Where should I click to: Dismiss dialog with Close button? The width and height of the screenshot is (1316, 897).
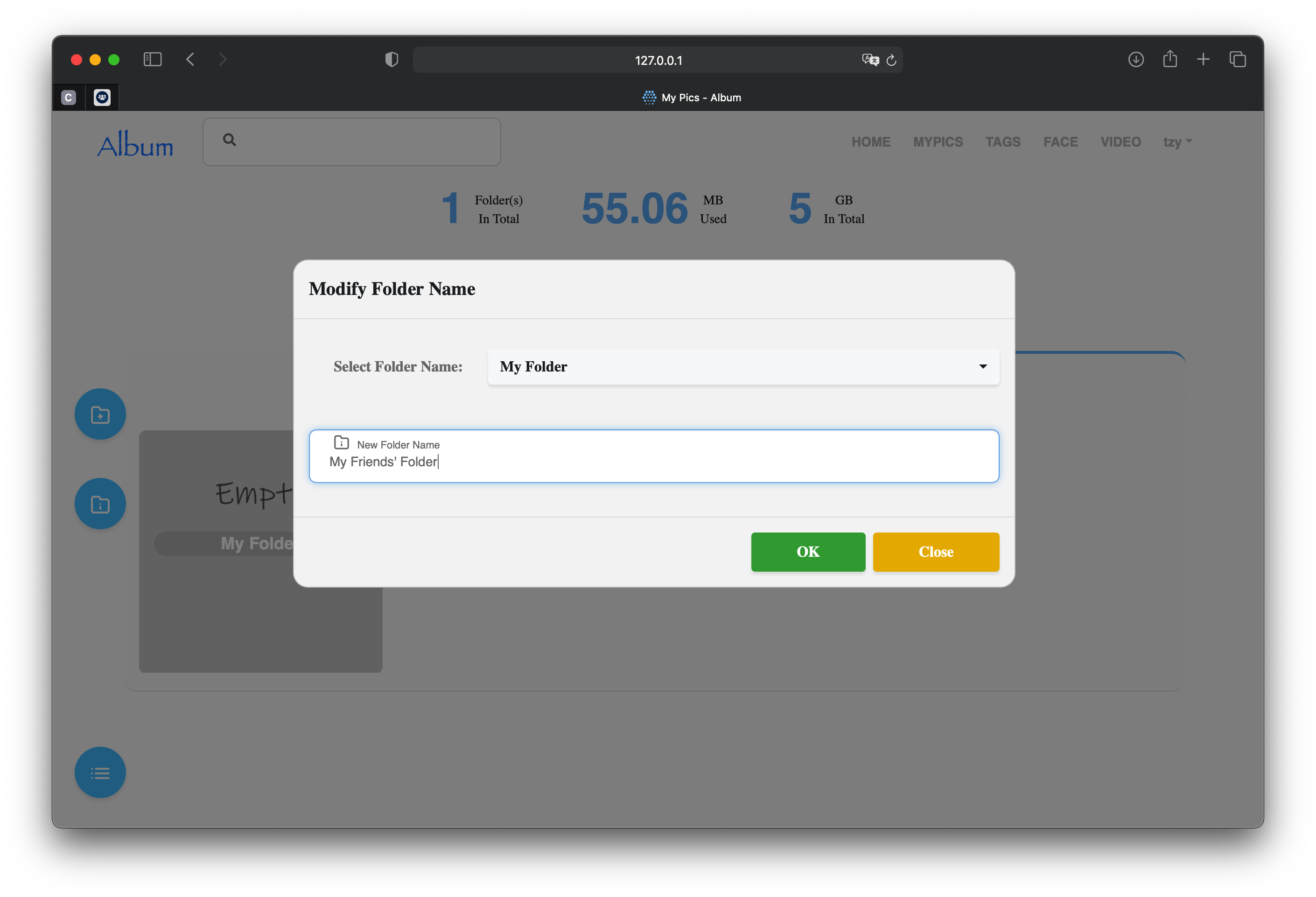(936, 552)
